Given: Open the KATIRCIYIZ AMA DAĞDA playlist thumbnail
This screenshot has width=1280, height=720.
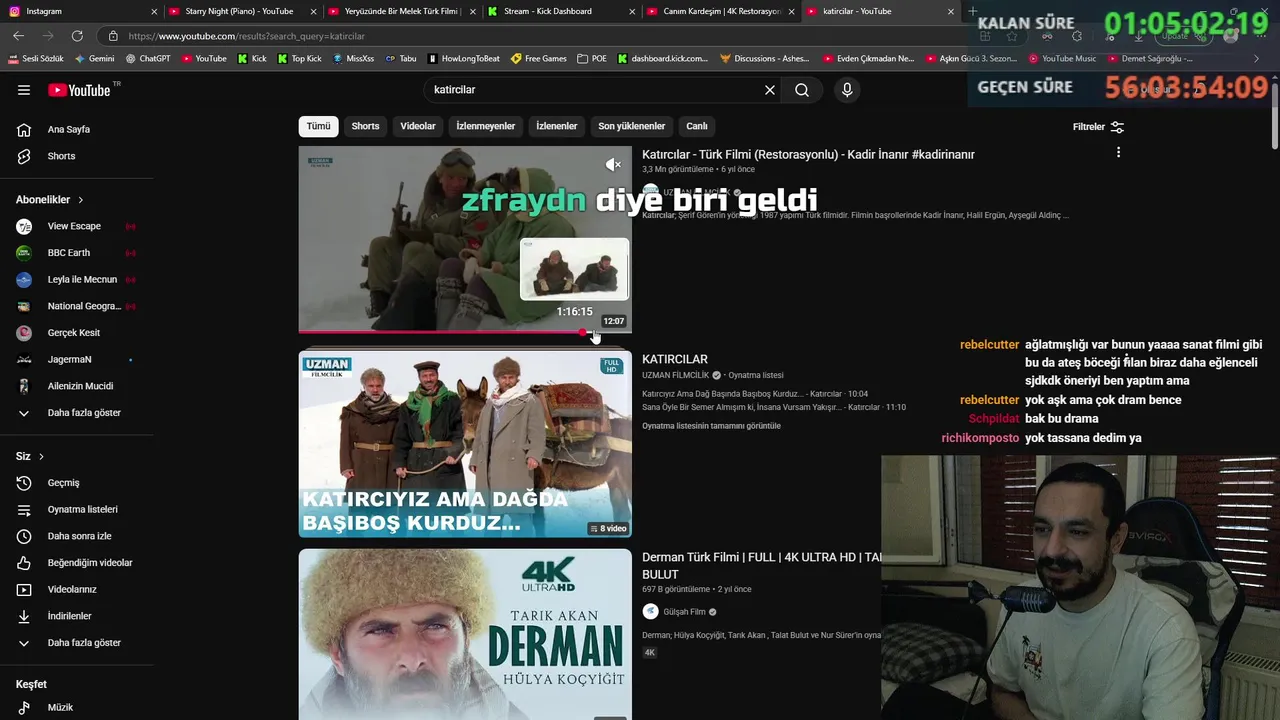Looking at the screenshot, I should [x=465, y=444].
